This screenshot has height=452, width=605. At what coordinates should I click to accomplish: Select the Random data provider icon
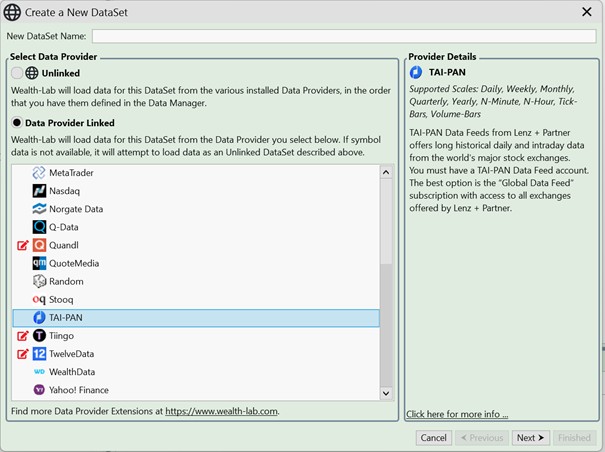point(39,281)
